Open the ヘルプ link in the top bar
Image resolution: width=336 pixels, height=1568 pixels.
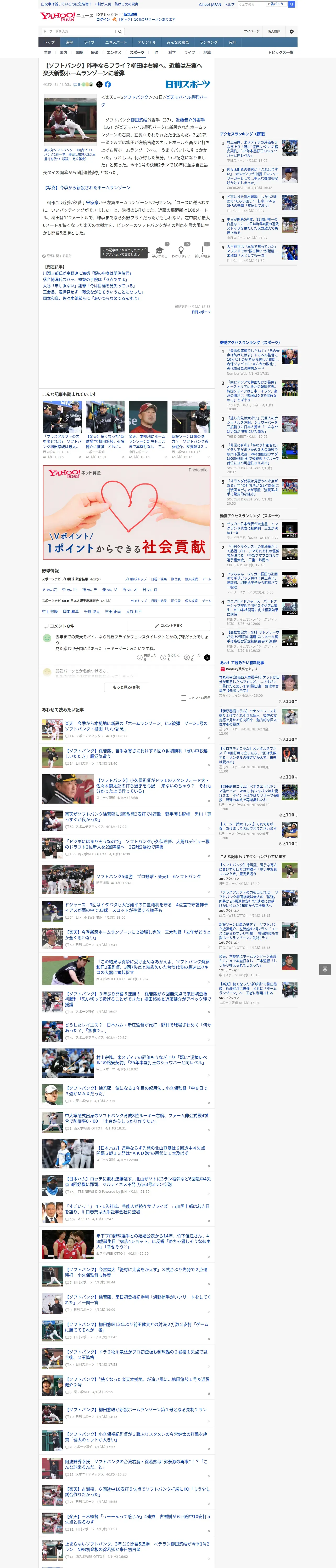229,4
